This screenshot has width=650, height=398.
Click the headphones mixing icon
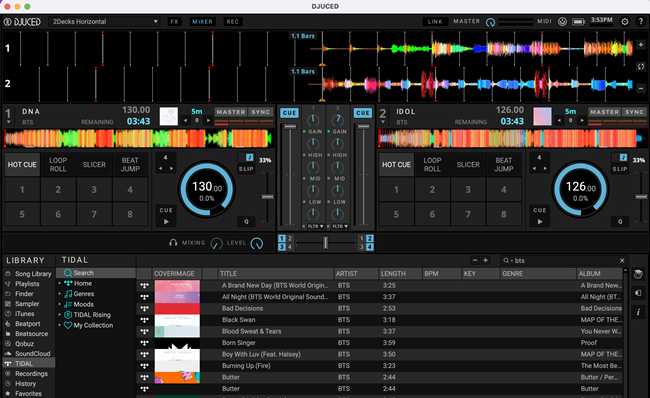tap(173, 243)
